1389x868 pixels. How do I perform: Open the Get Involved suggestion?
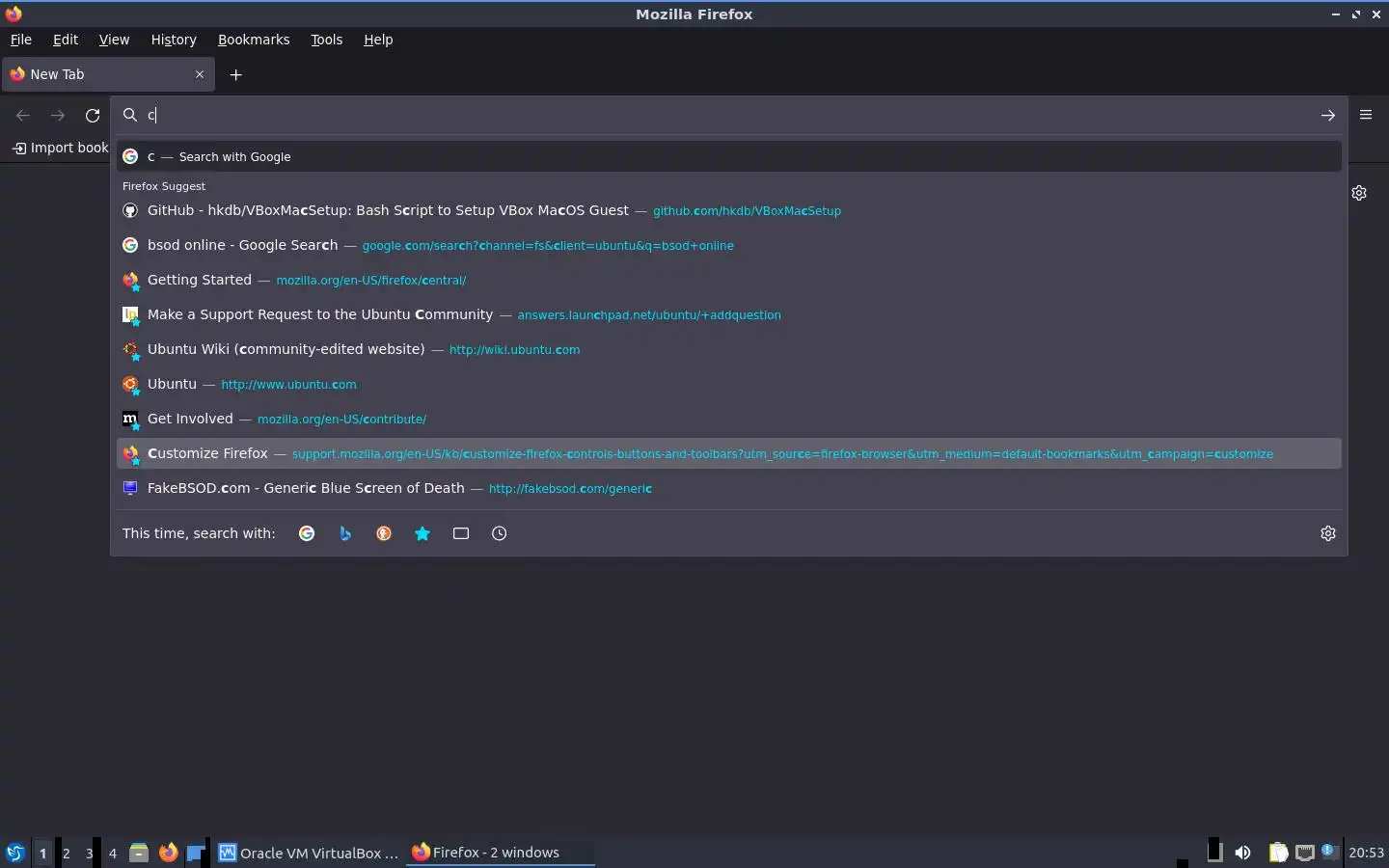(728, 419)
